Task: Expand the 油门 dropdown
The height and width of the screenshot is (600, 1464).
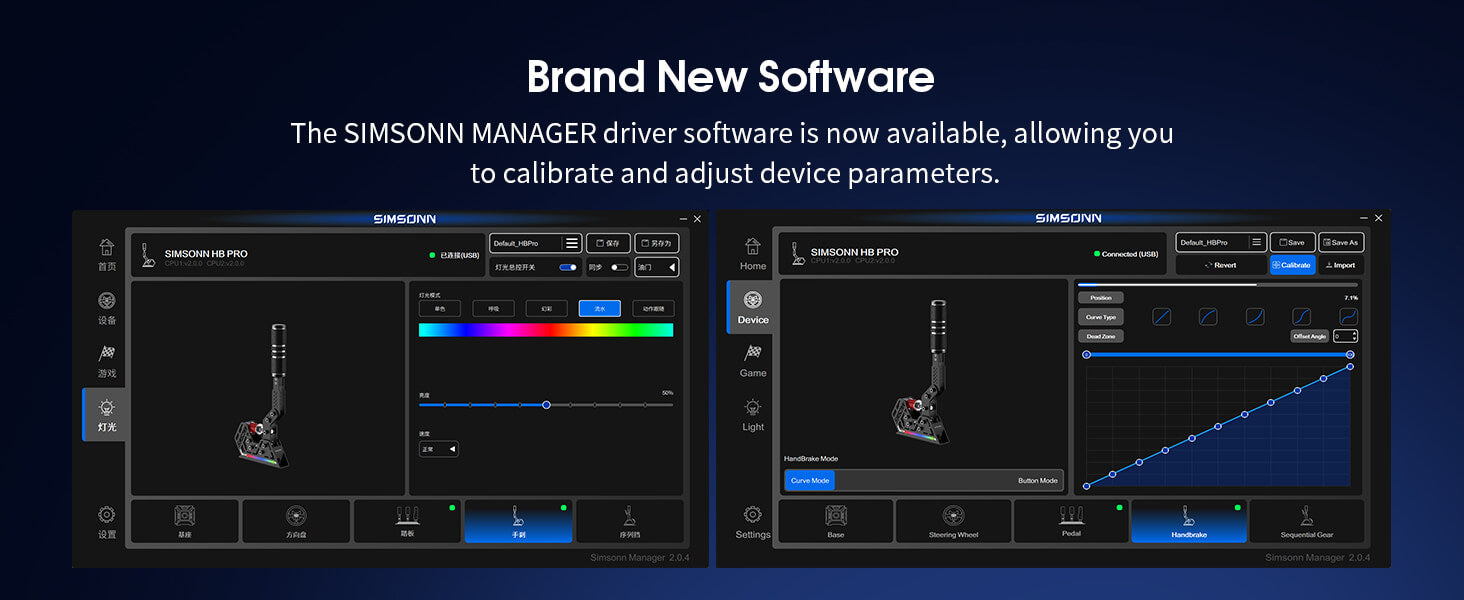Action: click(657, 267)
